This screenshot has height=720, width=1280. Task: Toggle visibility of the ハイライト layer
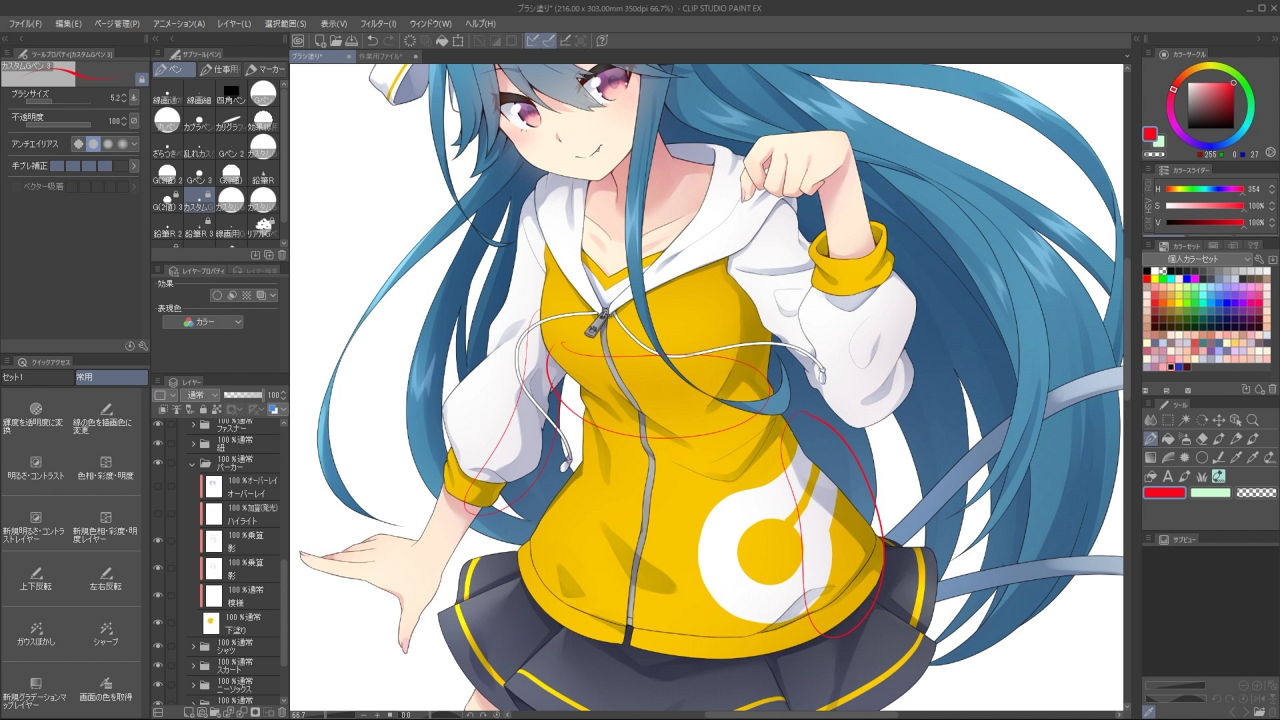pos(158,515)
